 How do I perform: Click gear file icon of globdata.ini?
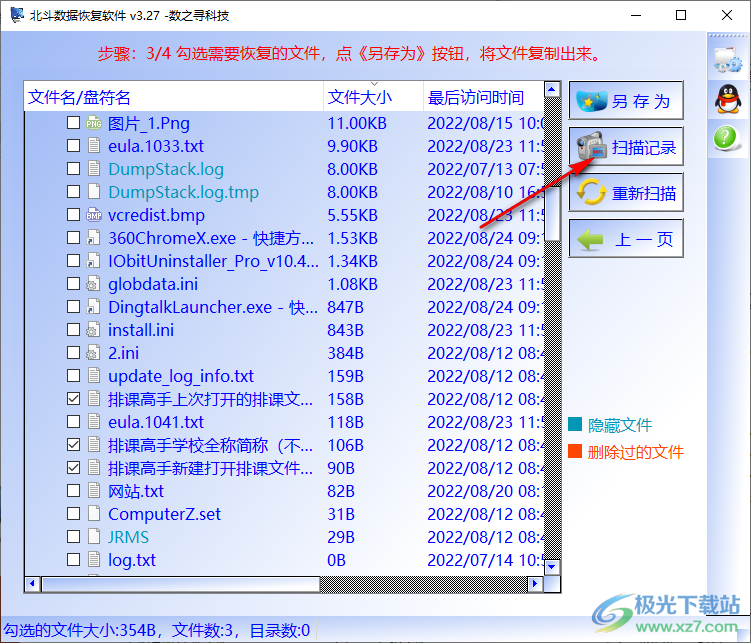(x=93, y=284)
